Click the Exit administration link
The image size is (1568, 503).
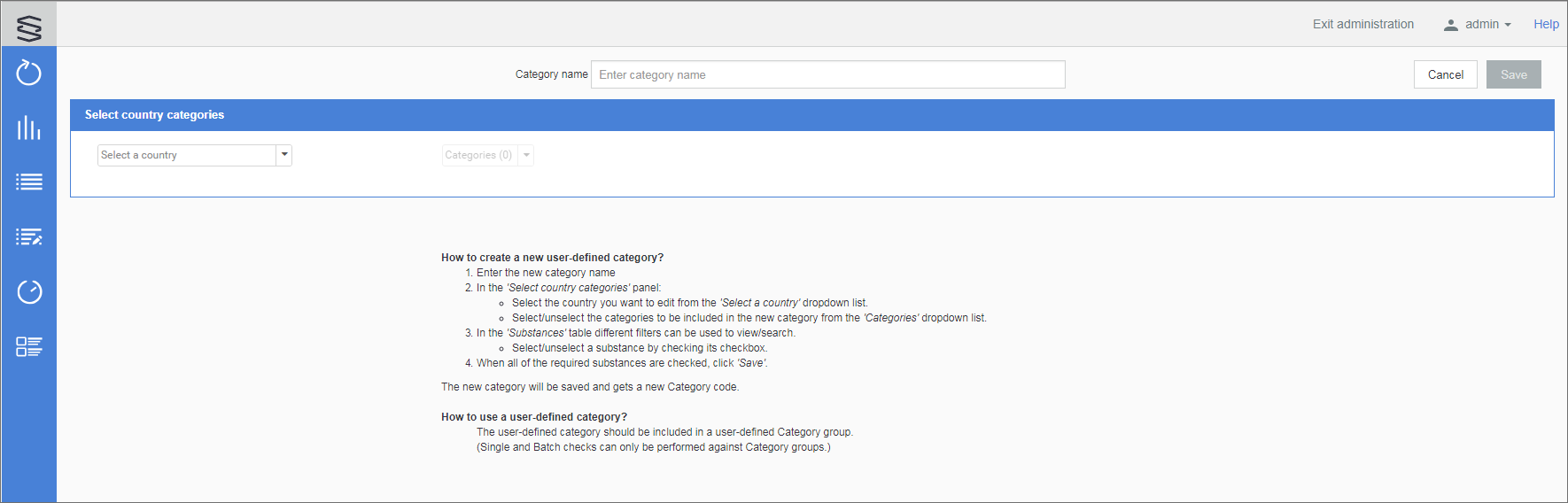click(1363, 25)
